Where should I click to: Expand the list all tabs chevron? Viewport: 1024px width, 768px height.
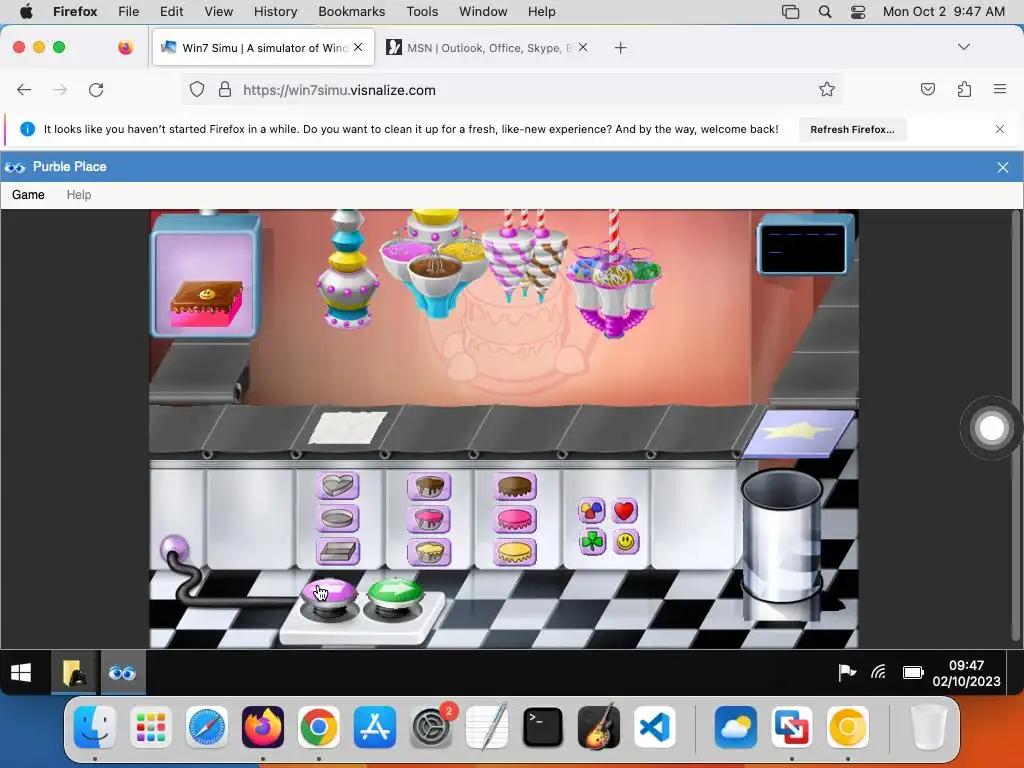pyautogui.click(x=963, y=47)
